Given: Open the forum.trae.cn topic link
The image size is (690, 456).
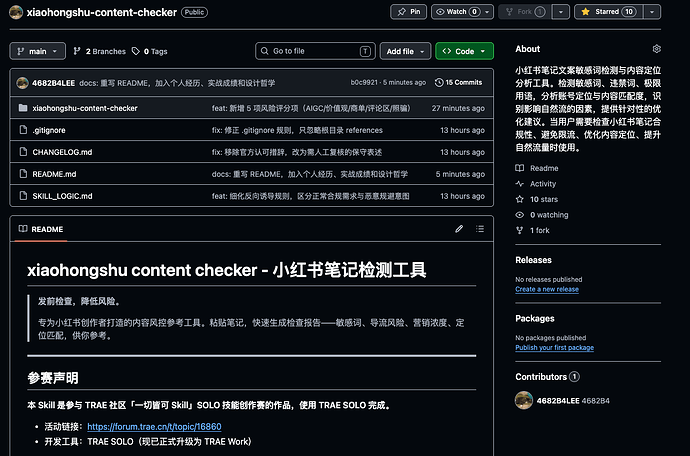Looking at the screenshot, I should tap(154, 427).
